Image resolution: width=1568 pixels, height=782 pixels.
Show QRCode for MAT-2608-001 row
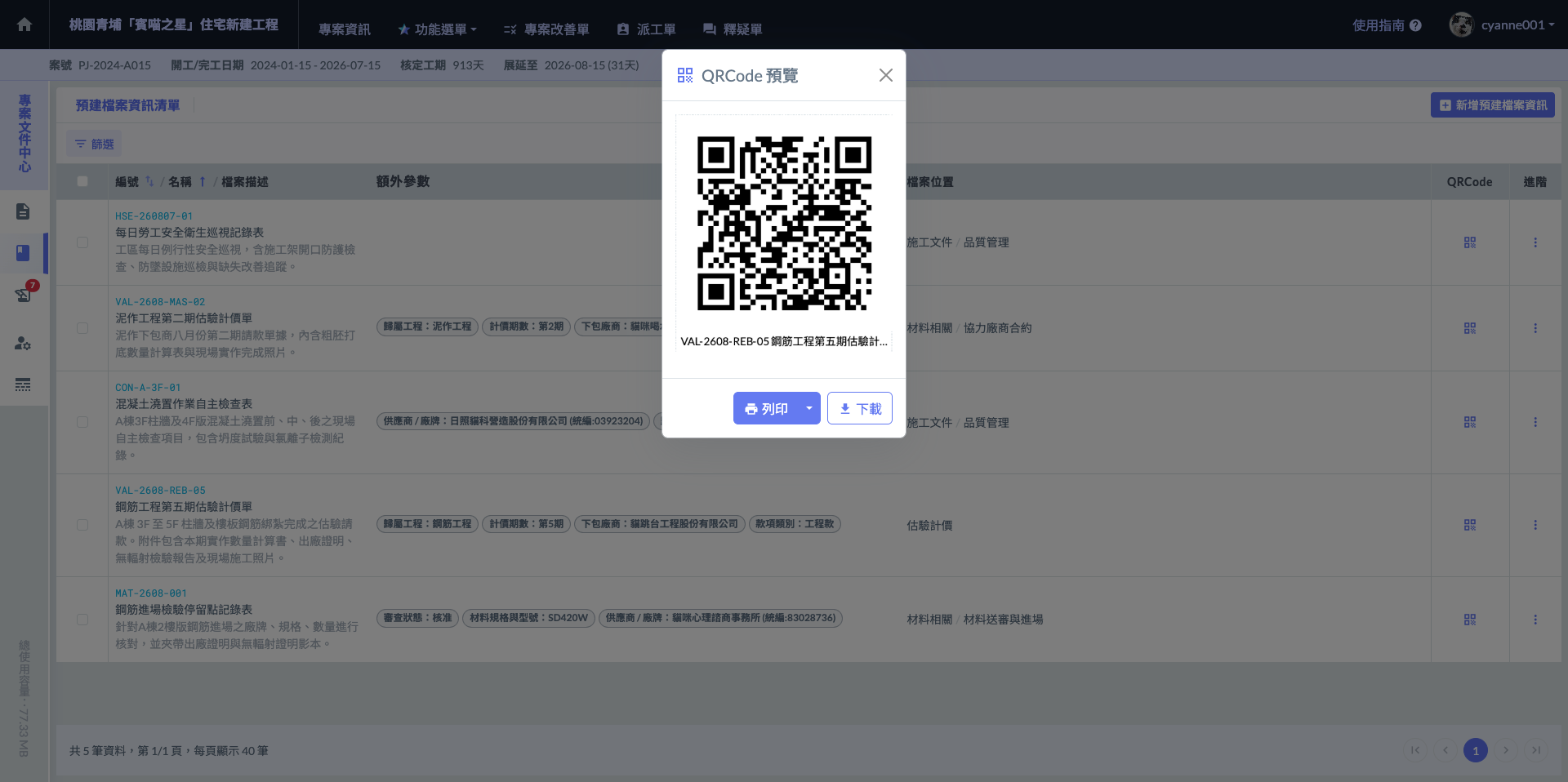point(1470,620)
